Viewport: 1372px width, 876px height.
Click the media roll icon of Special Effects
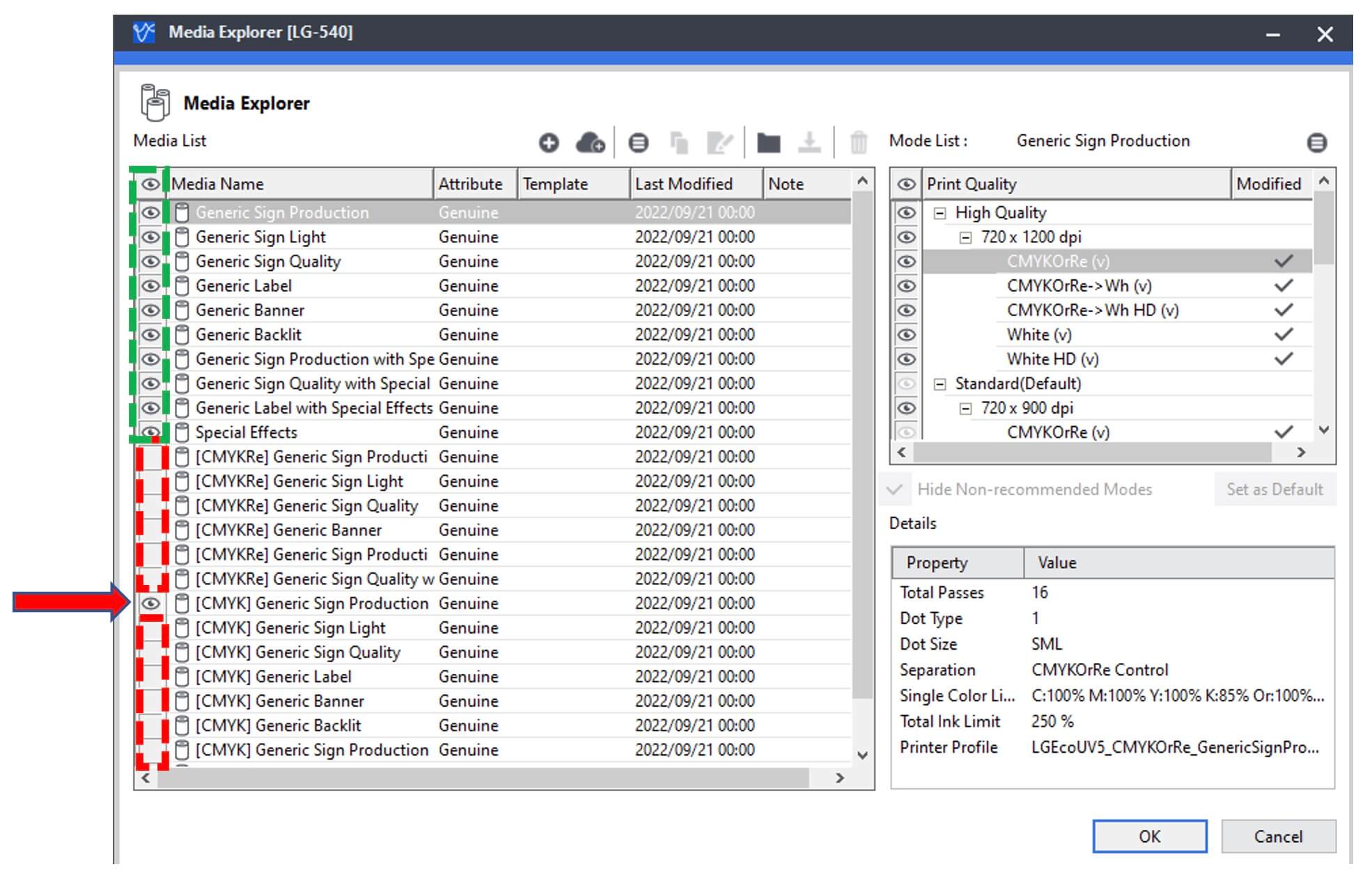pos(182,432)
